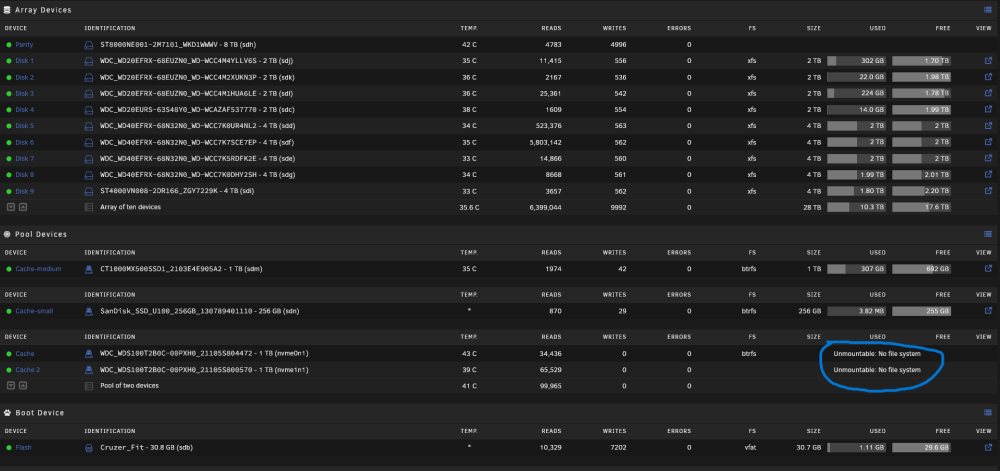Open the view icon for Cache-medium pool
Screen dimensions: 1000x471
pyautogui.click(x=988, y=269)
